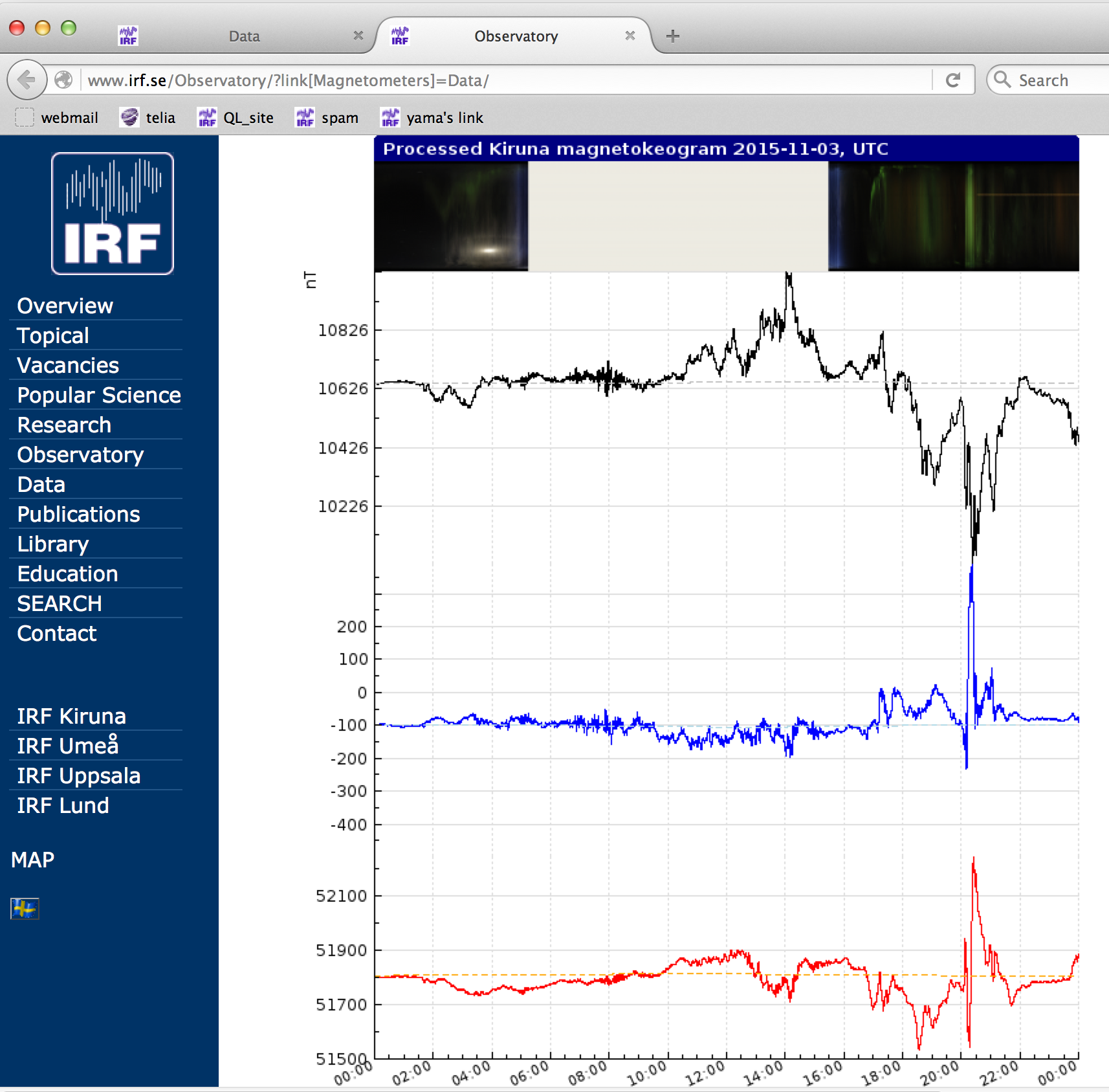Click the MAP link in sidebar
The height and width of the screenshot is (1092, 1109).
(x=33, y=860)
